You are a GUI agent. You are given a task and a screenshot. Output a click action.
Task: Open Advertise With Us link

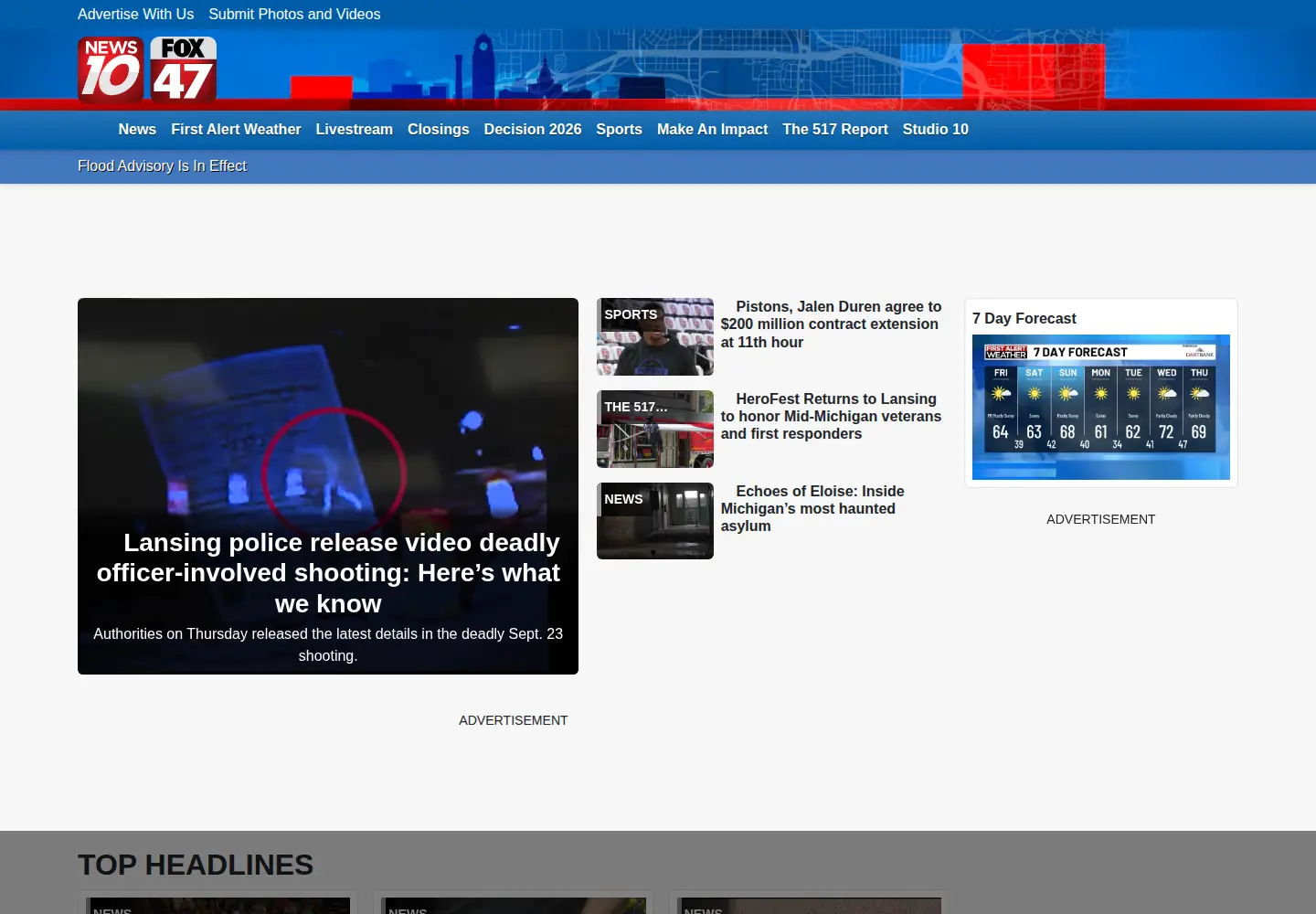(x=135, y=14)
